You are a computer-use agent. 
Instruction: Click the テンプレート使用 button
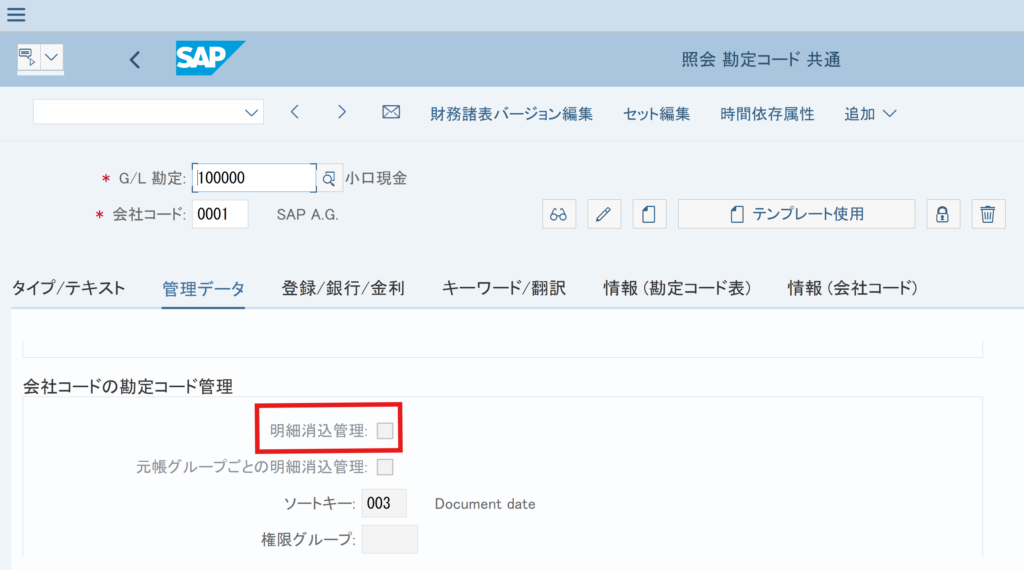[x=796, y=214]
